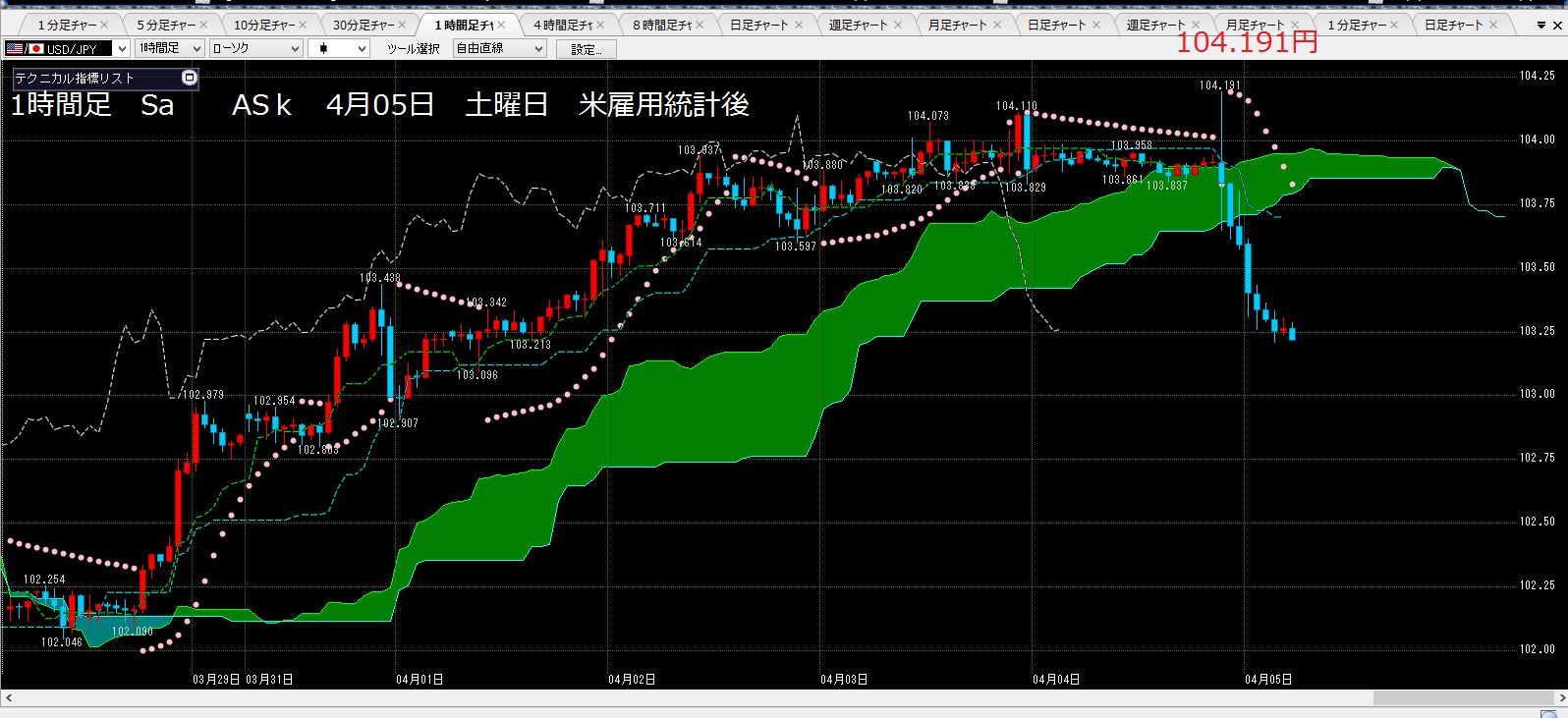The image size is (1568, 718).
Task: Close the 5分足チャート tab
Action: click(x=203, y=25)
